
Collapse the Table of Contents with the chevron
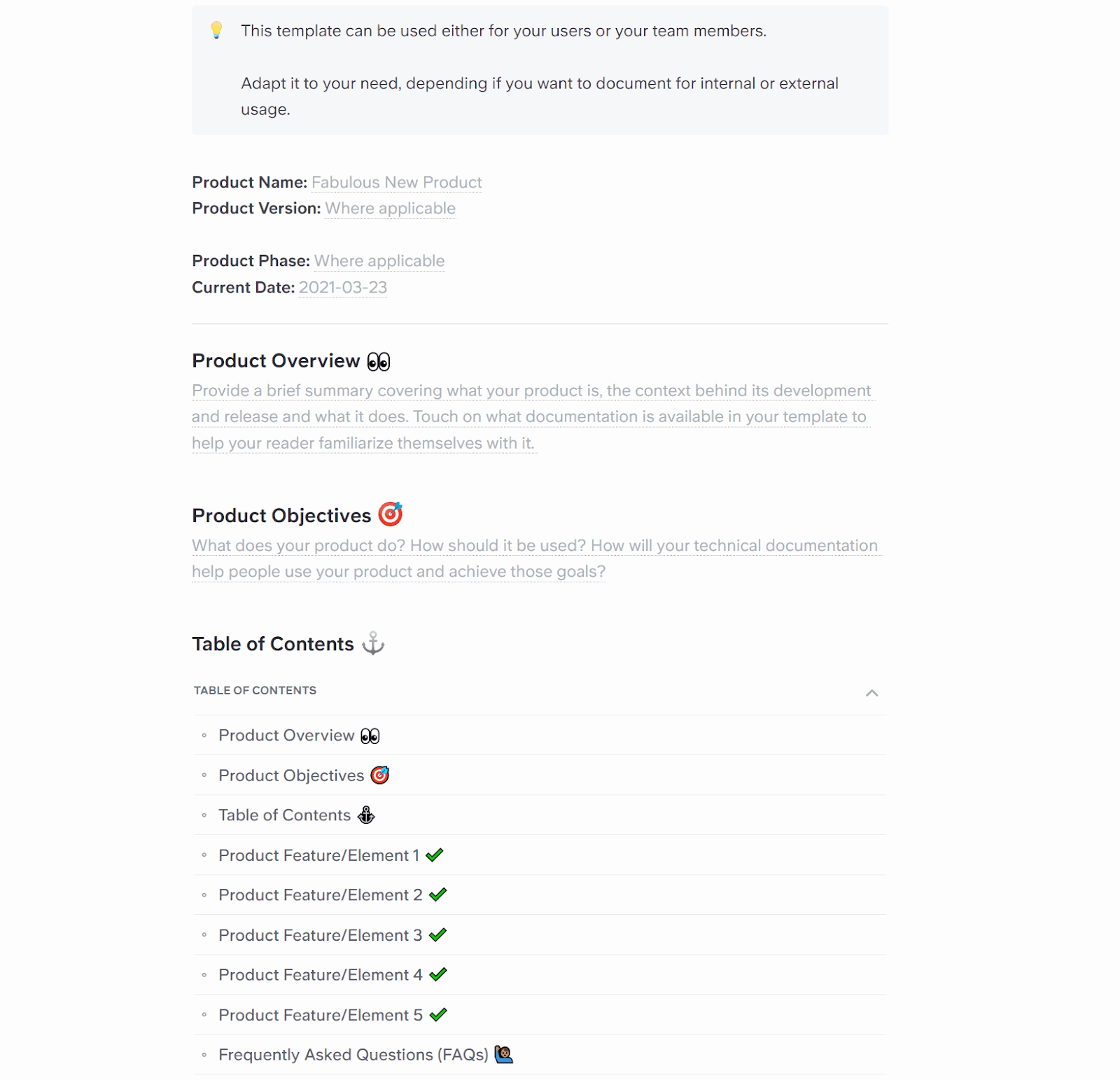pyautogui.click(x=871, y=693)
